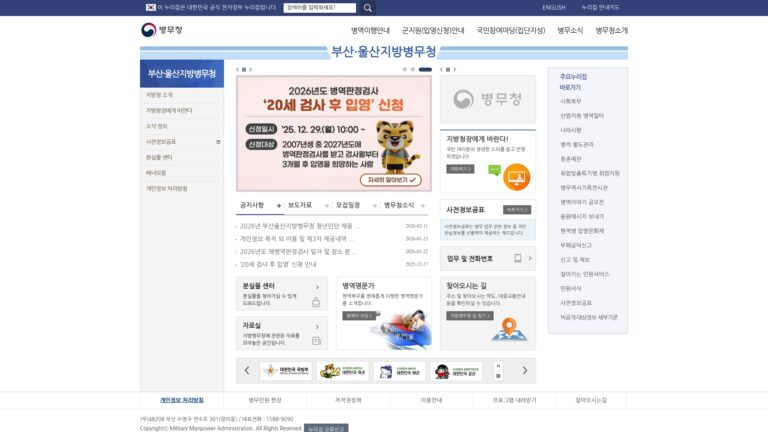The height and width of the screenshot is (432, 768).
Task: Click the ENGLISH link in top bar
Action: [x=553, y=8]
